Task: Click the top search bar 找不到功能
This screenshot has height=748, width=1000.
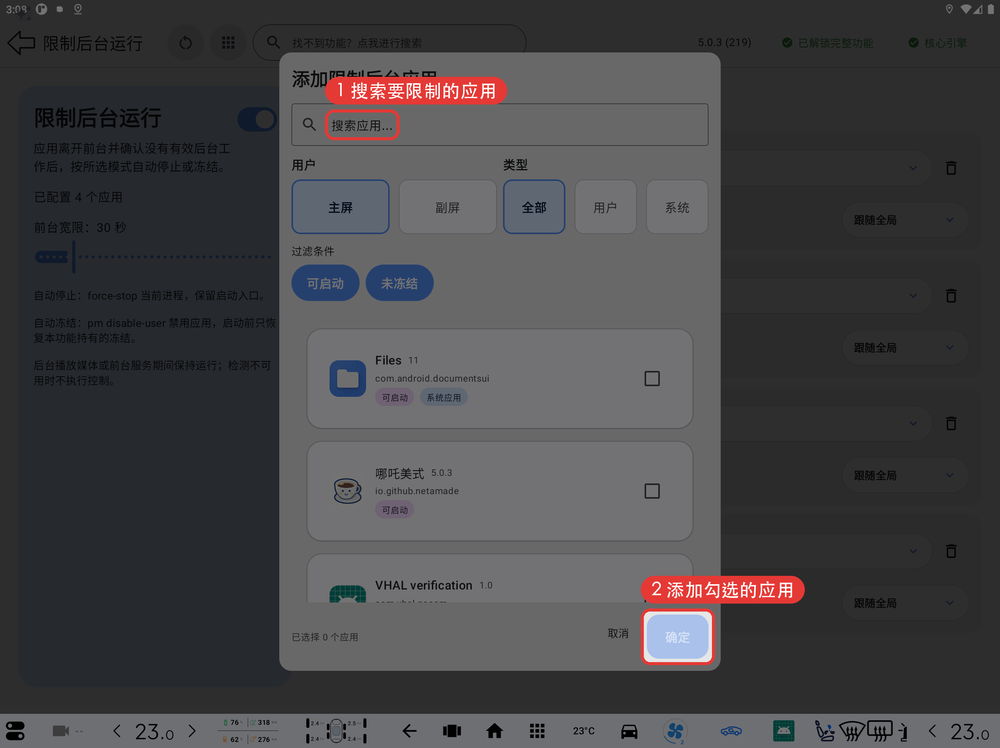Action: pyautogui.click(x=390, y=43)
